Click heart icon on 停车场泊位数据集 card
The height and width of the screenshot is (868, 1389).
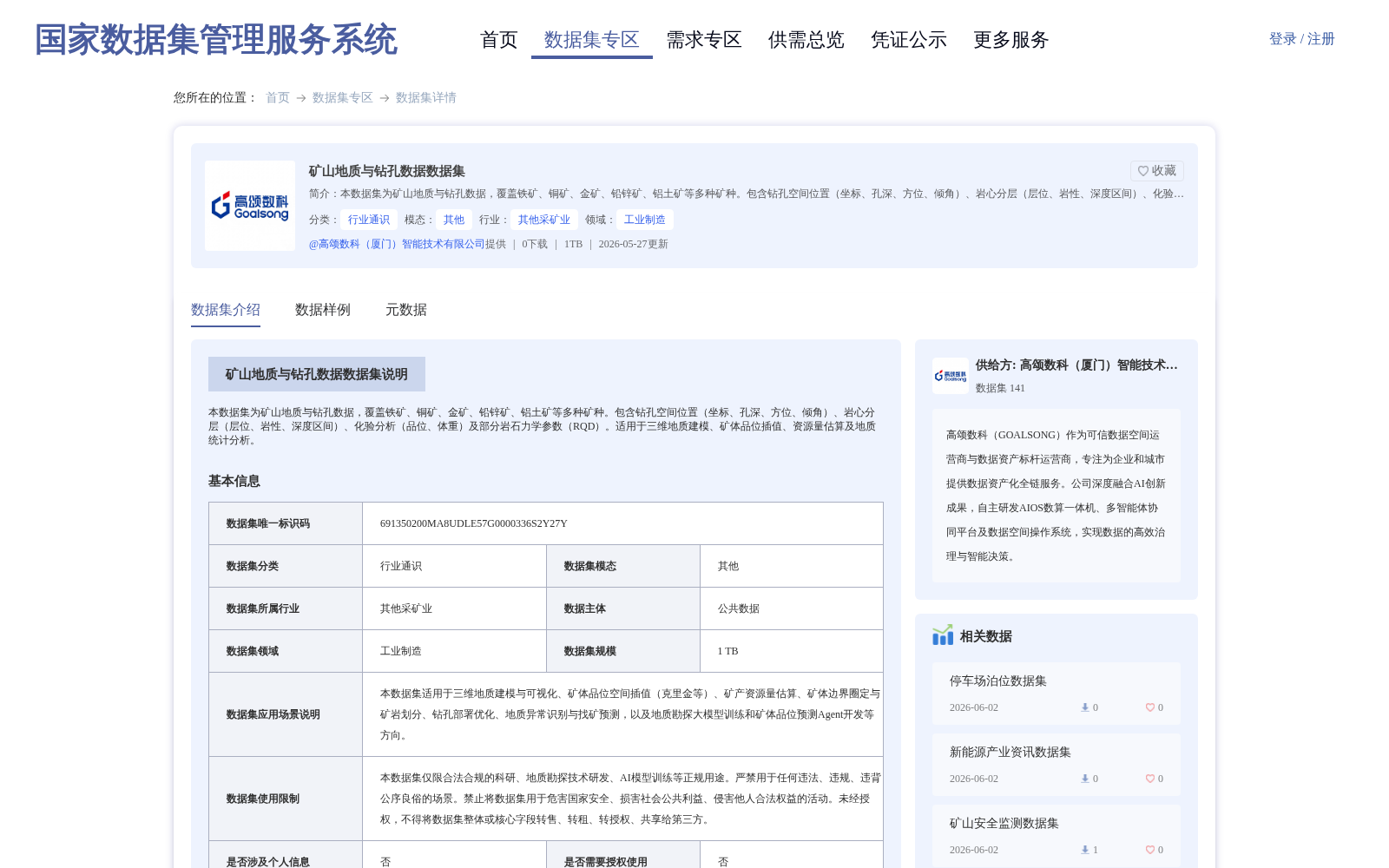point(1149,707)
